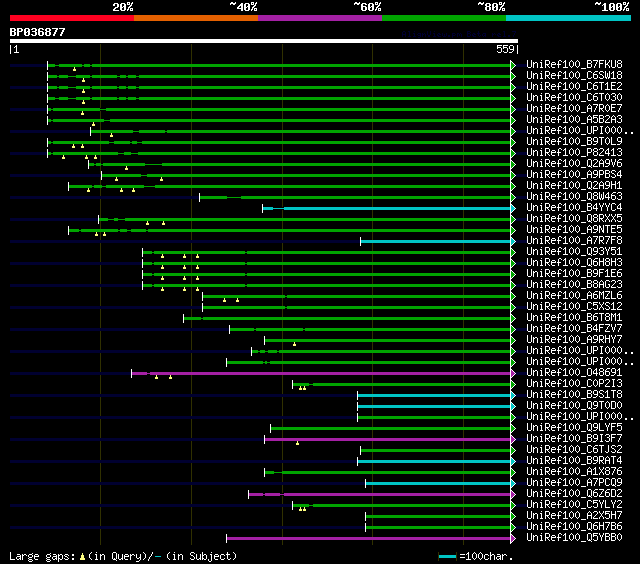Click the purple alignment bar for O48691
This screenshot has height=564, width=640.
point(321,373)
